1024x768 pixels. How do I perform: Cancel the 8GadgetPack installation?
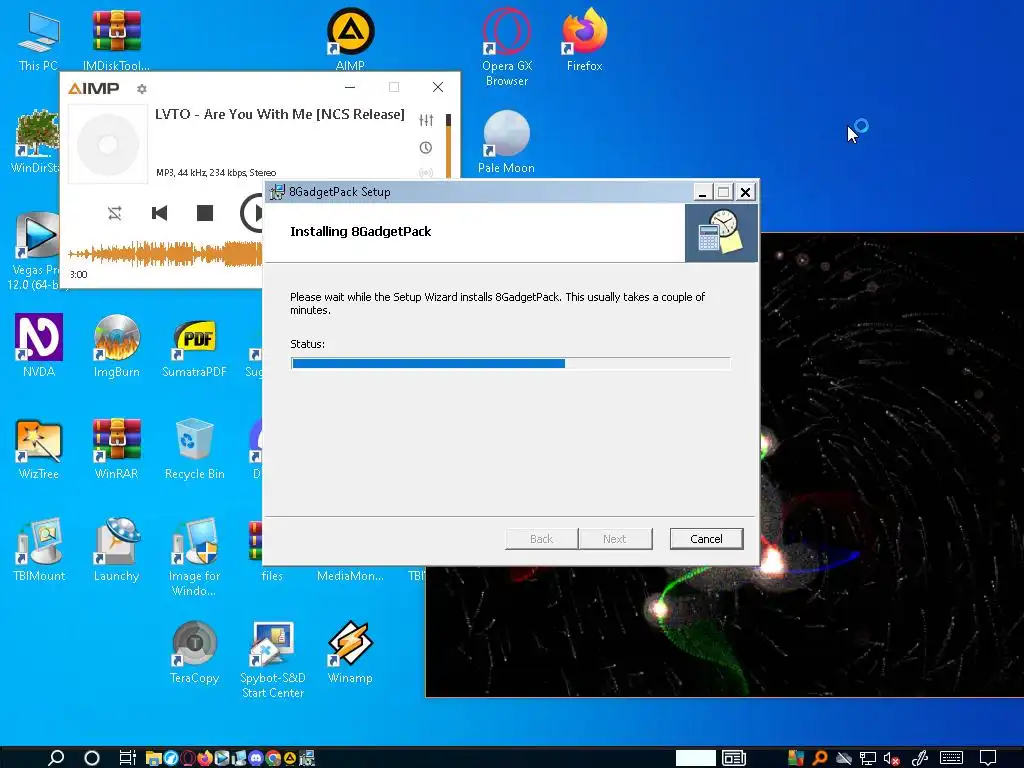(706, 539)
